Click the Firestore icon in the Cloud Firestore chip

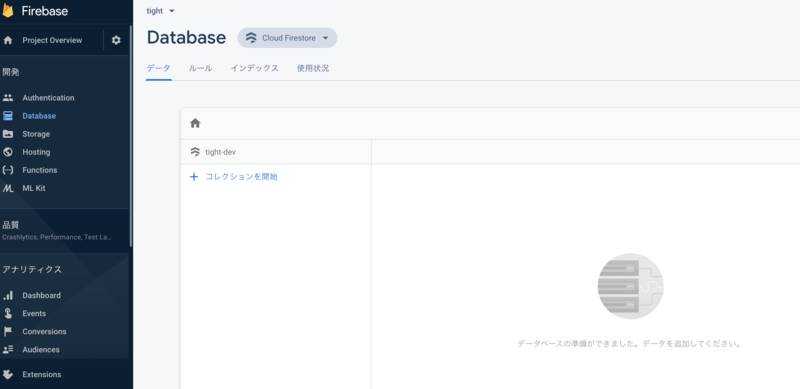pyautogui.click(x=251, y=38)
